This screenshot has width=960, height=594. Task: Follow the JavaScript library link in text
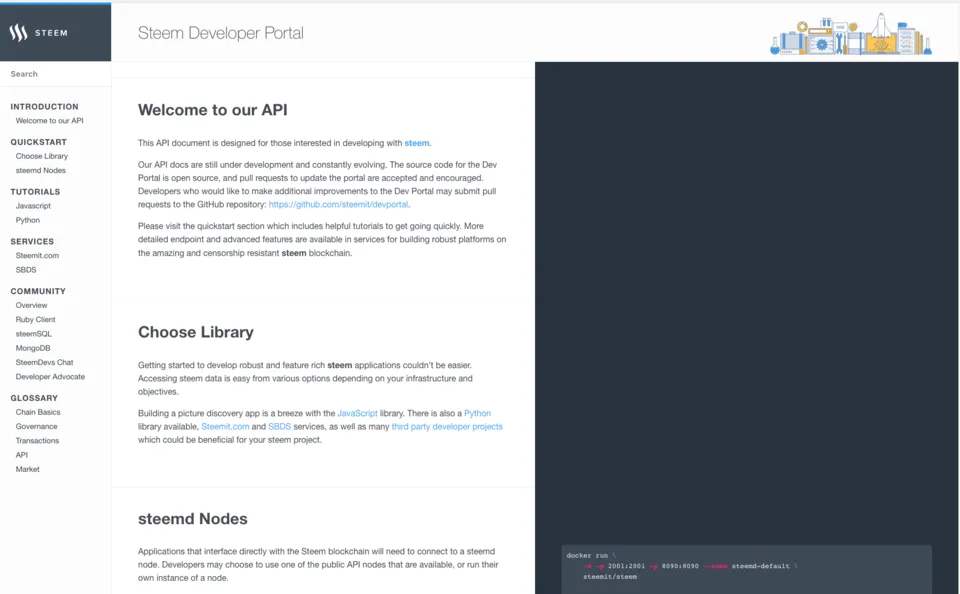pos(358,413)
